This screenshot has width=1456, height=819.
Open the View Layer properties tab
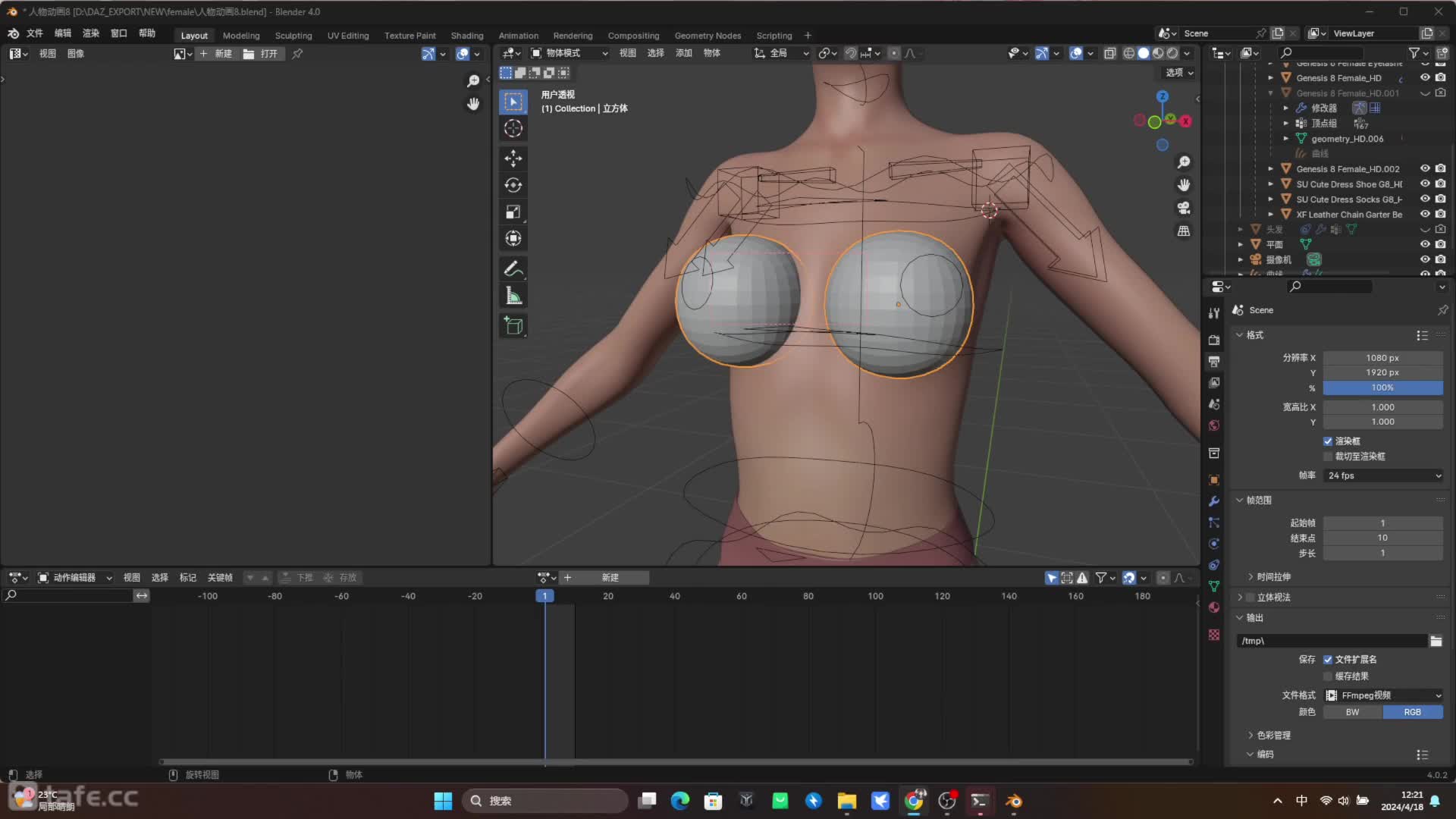pyautogui.click(x=1214, y=383)
